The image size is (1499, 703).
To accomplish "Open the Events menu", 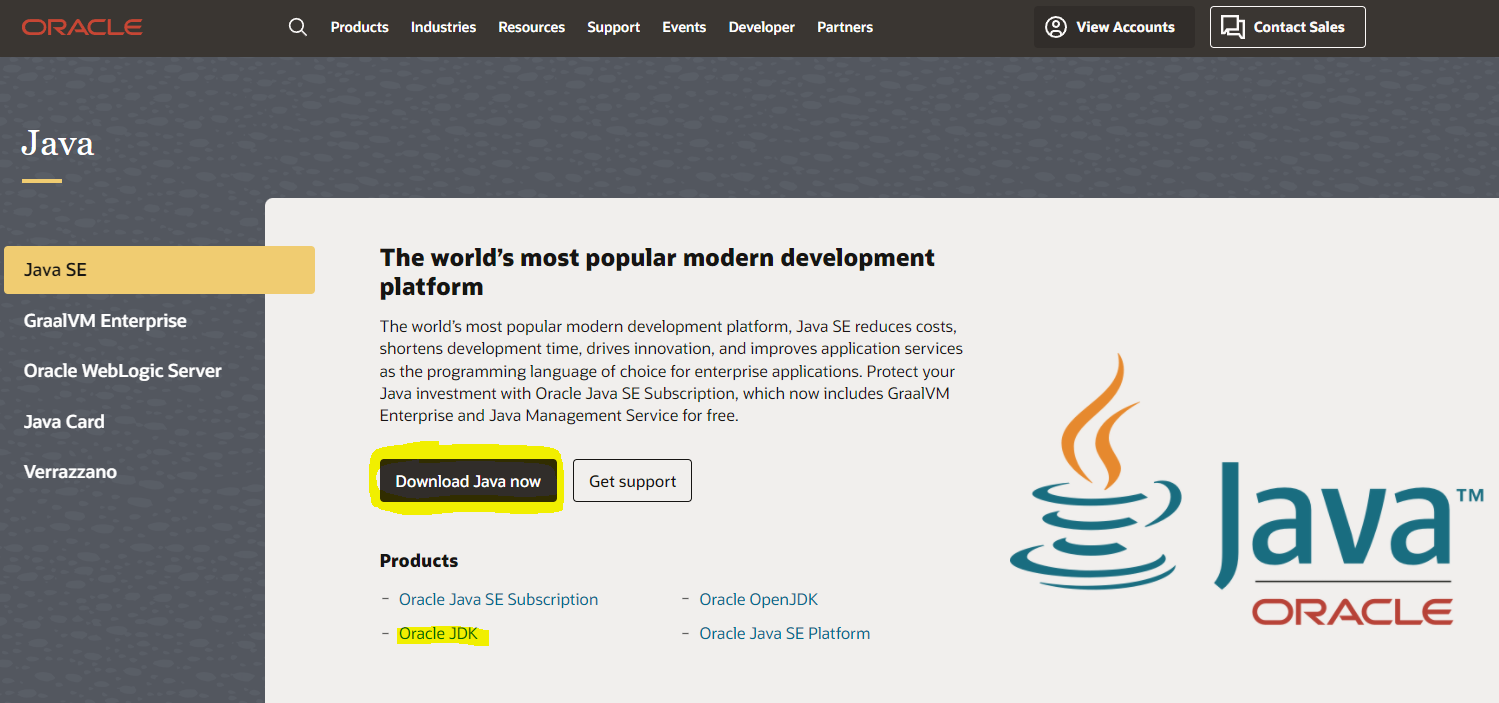I will (684, 27).
